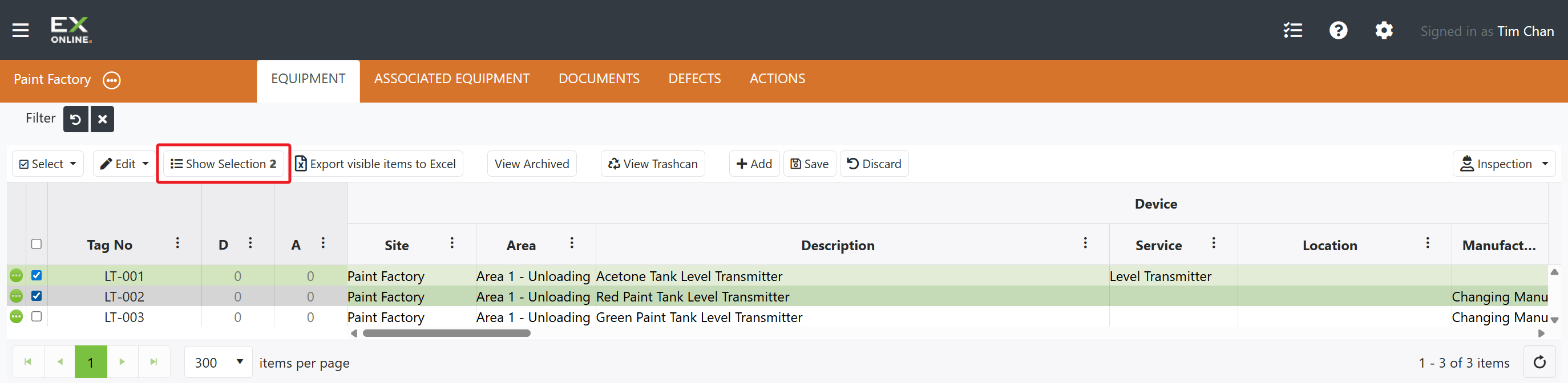
Task: Click the vertical scrollbar up arrow
Action: 1554,272
